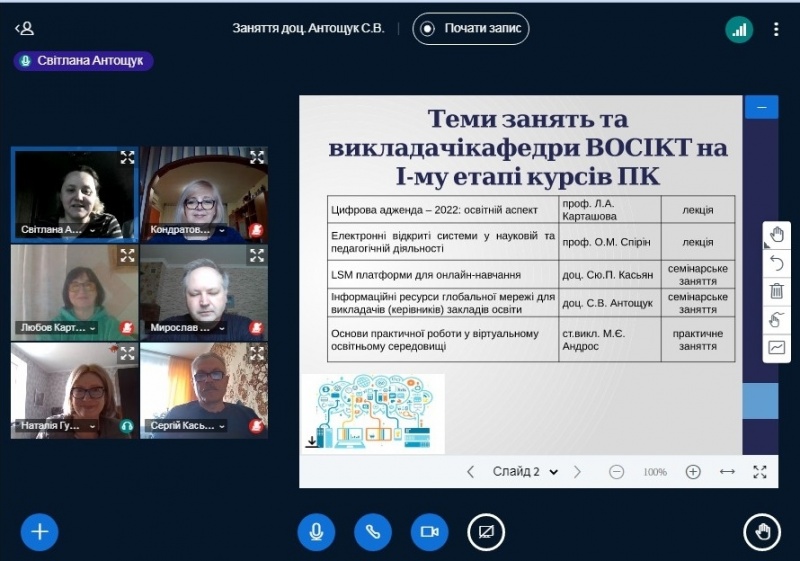The width and height of the screenshot is (800, 561).
Task: Open the connection status indicator
Action: (x=739, y=29)
